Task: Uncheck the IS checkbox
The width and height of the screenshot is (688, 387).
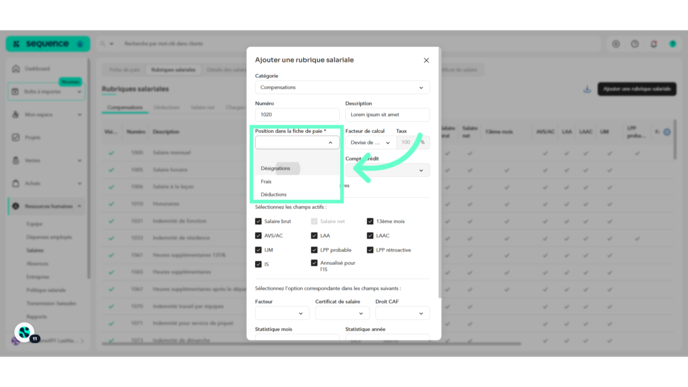Action: pos(258,264)
